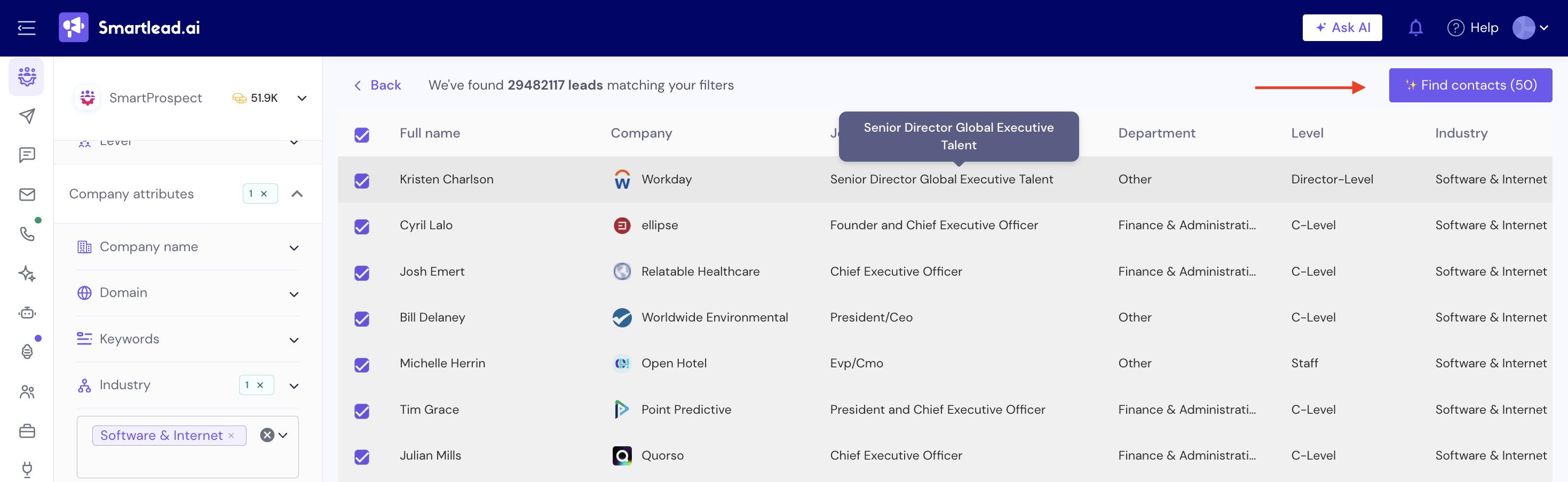
Task: Open the paper plane campaigns icon in sidebar
Action: click(x=27, y=116)
